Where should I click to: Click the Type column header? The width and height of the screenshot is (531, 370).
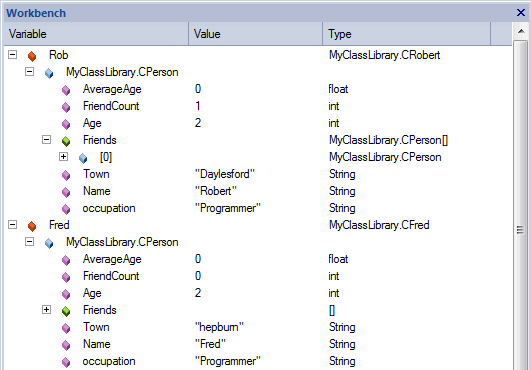point(407,34)
